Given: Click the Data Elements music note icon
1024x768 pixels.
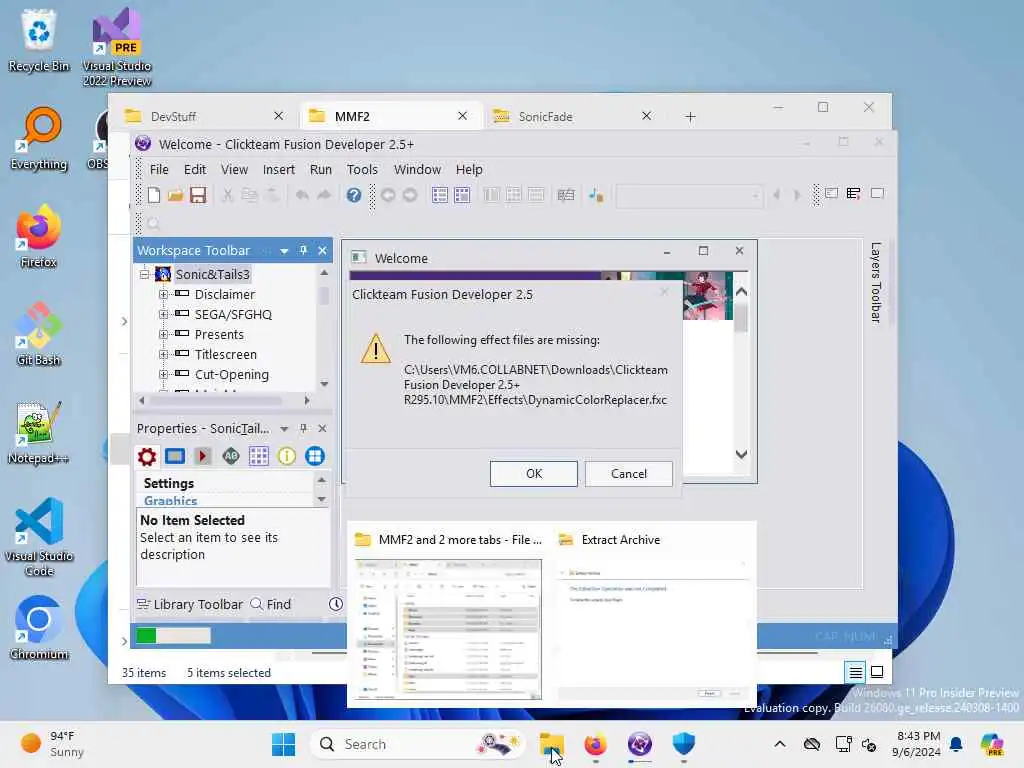Looking at the screenshot, I should pos(596,195).
